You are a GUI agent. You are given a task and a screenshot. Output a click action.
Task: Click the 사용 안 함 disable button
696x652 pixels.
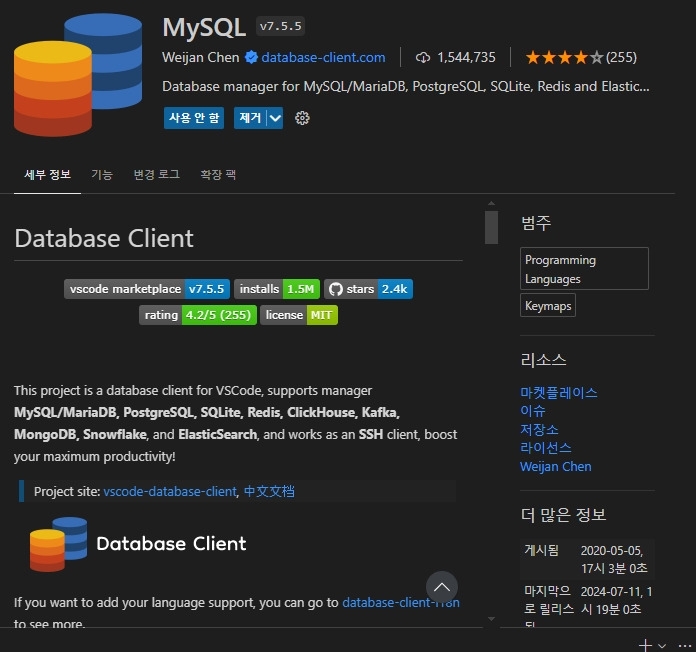tap(194, 118)
